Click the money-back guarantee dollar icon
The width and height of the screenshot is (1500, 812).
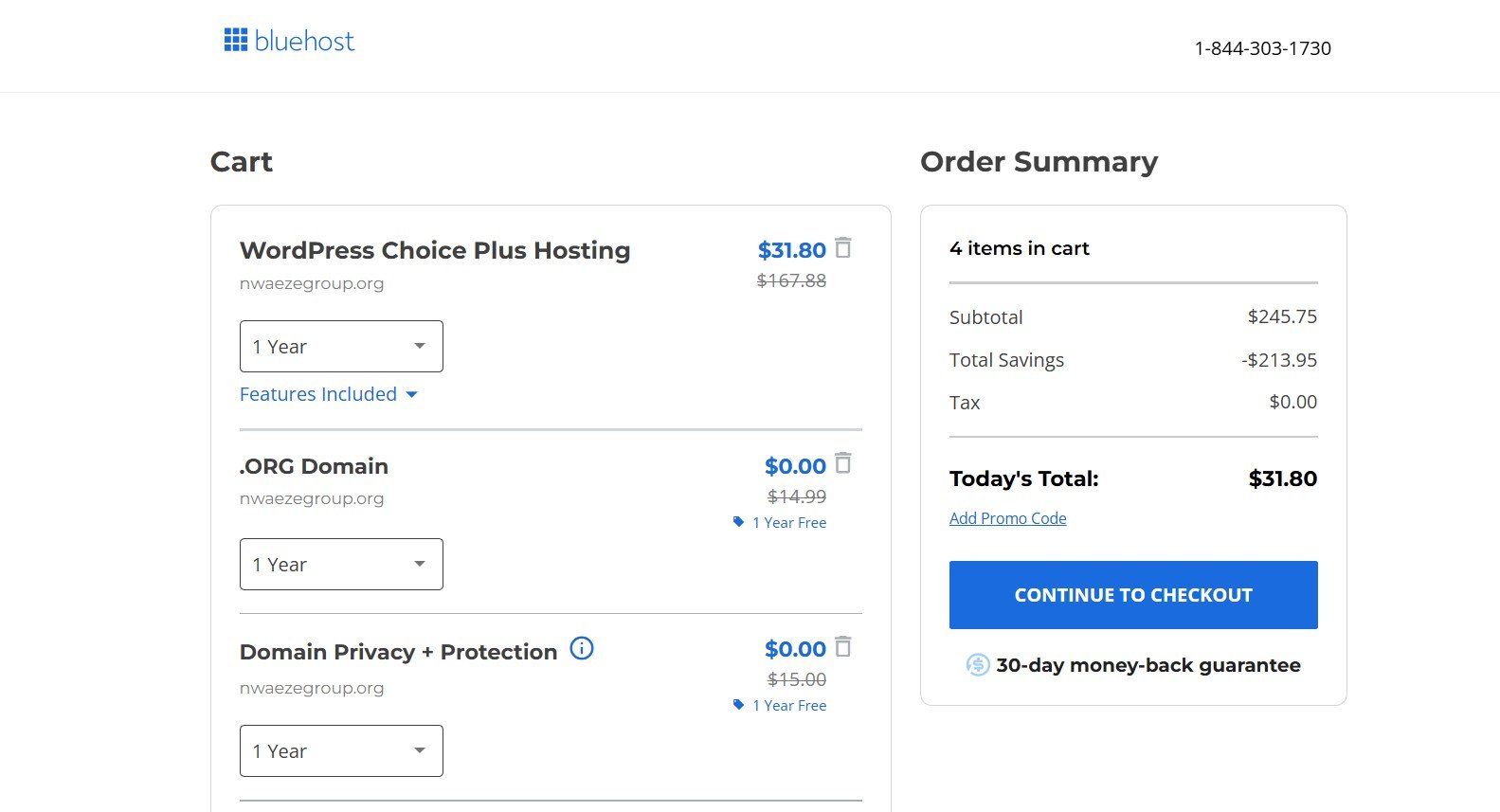tap(978, 665)
